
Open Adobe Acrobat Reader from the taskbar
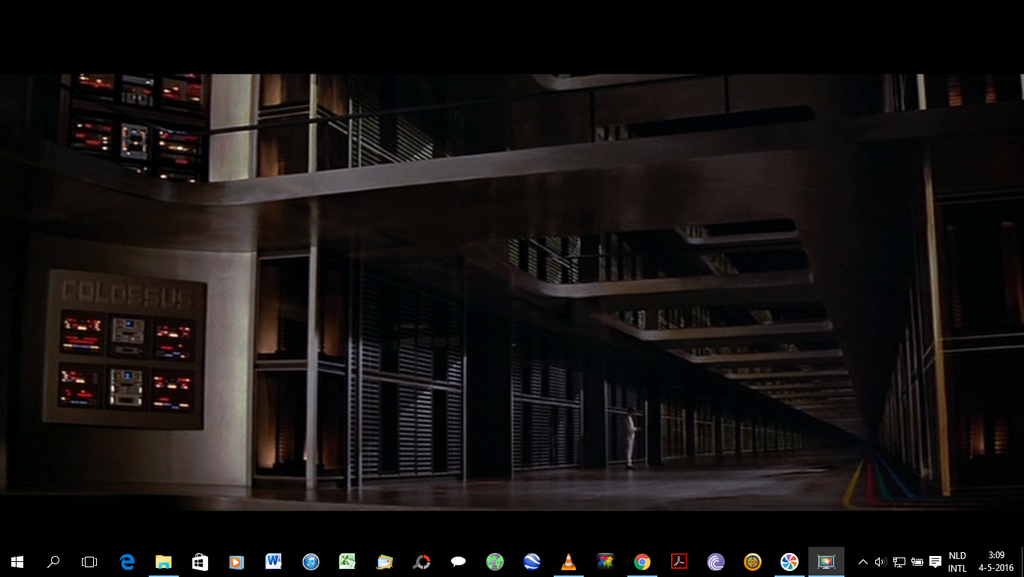[679, 561]
